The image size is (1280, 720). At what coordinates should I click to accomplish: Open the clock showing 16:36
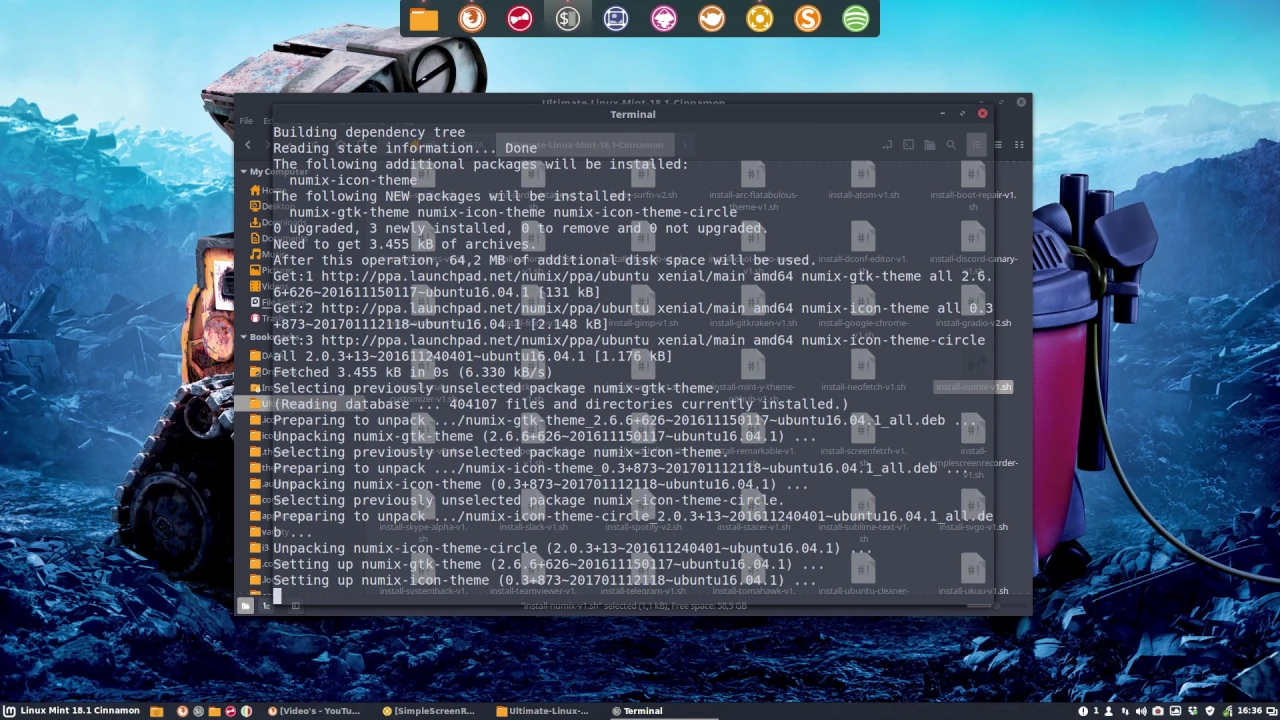pyautogui.click(x=1249, y=711)
